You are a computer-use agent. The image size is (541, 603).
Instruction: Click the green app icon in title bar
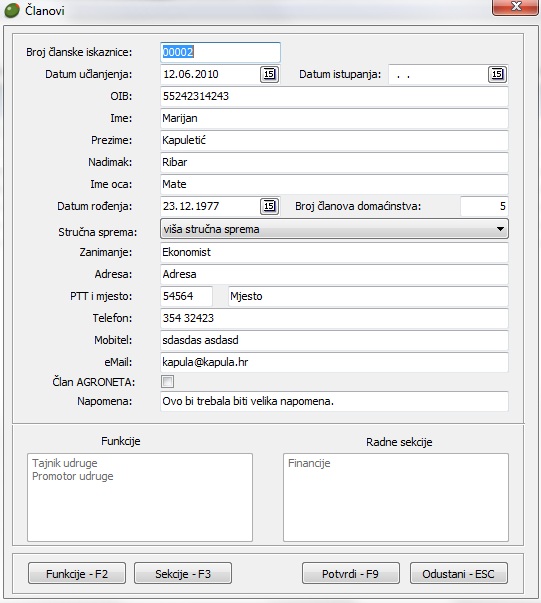12,11
